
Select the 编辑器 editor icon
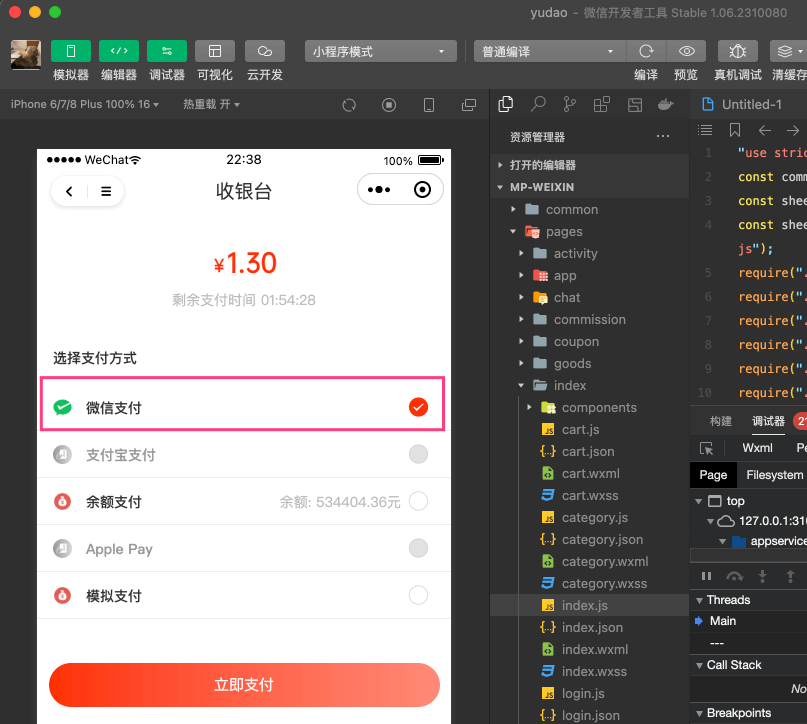tap(118, 49)
